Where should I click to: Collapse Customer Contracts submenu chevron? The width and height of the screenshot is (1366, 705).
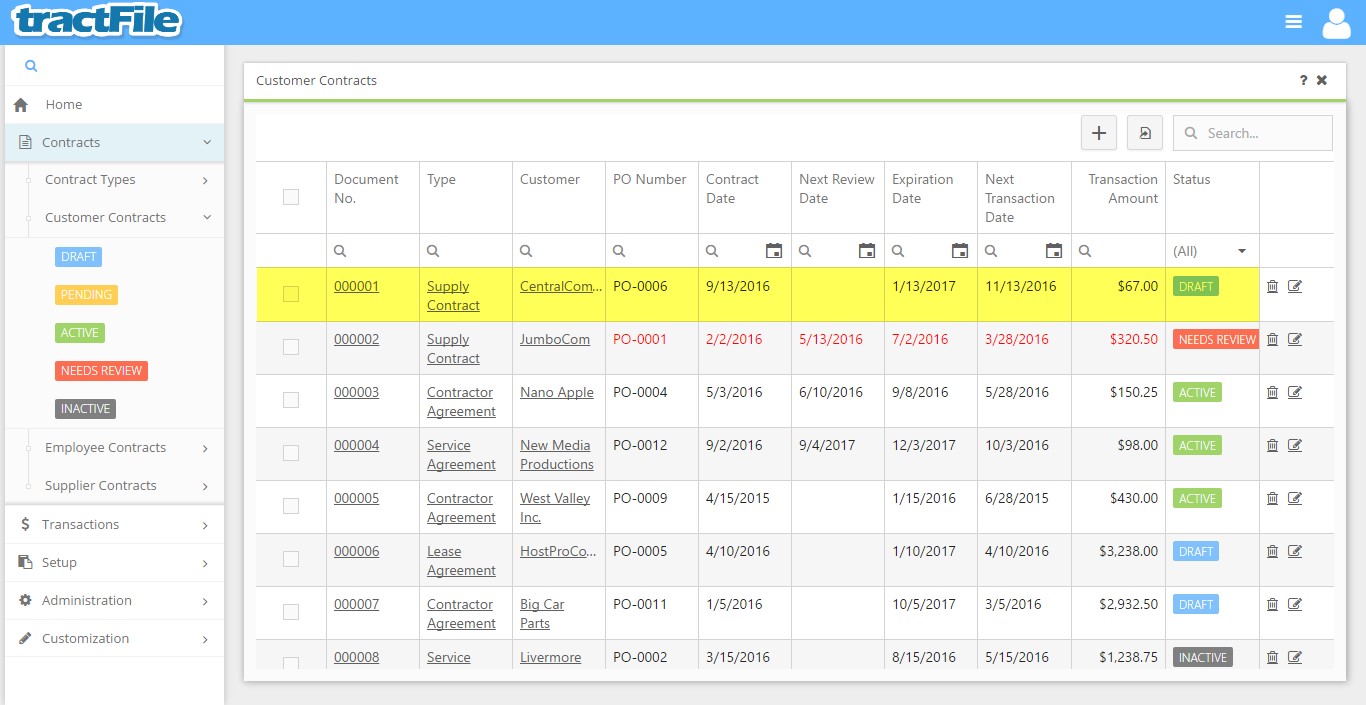pyautogui.click(x=207, y=218)
